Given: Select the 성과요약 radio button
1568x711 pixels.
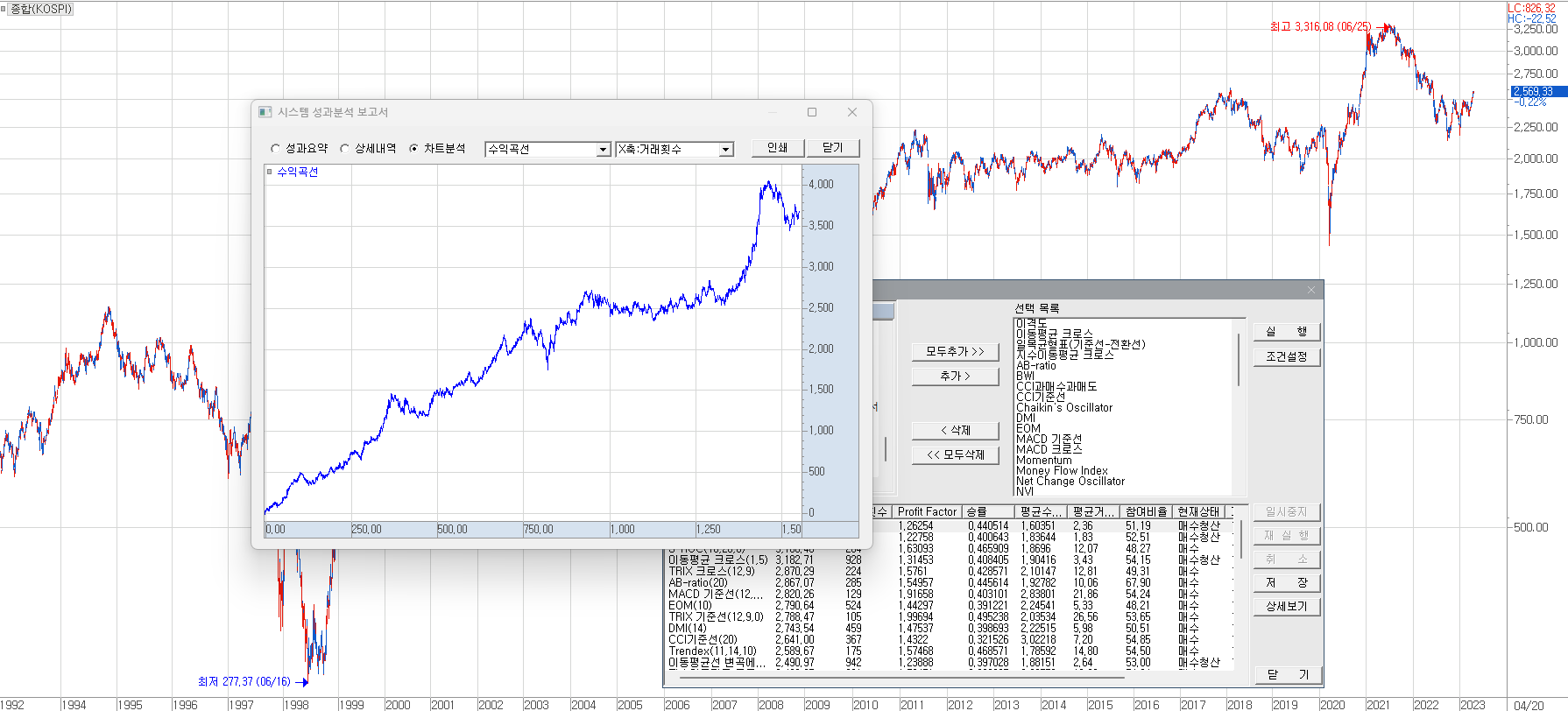Looking at the screenshot, I should [276, 149].
